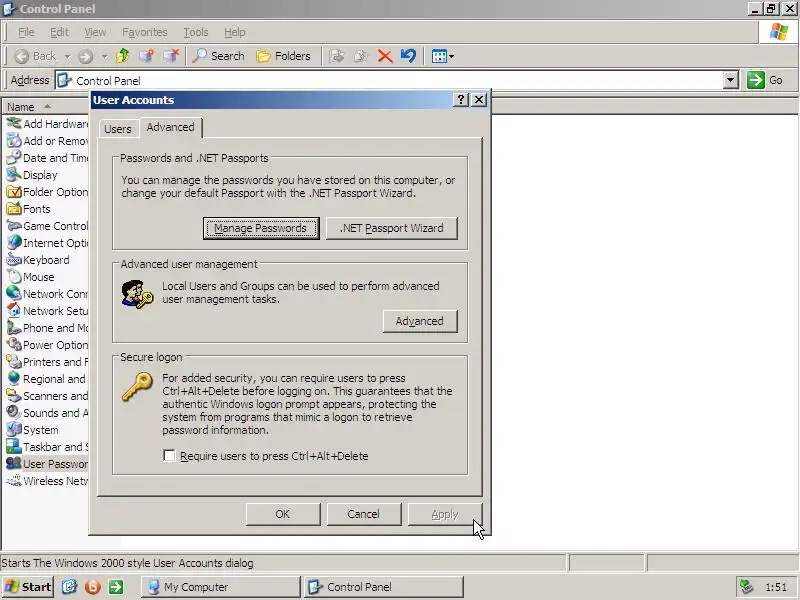
Task: Click the dialog help question mark button
Action: [461, 99]
